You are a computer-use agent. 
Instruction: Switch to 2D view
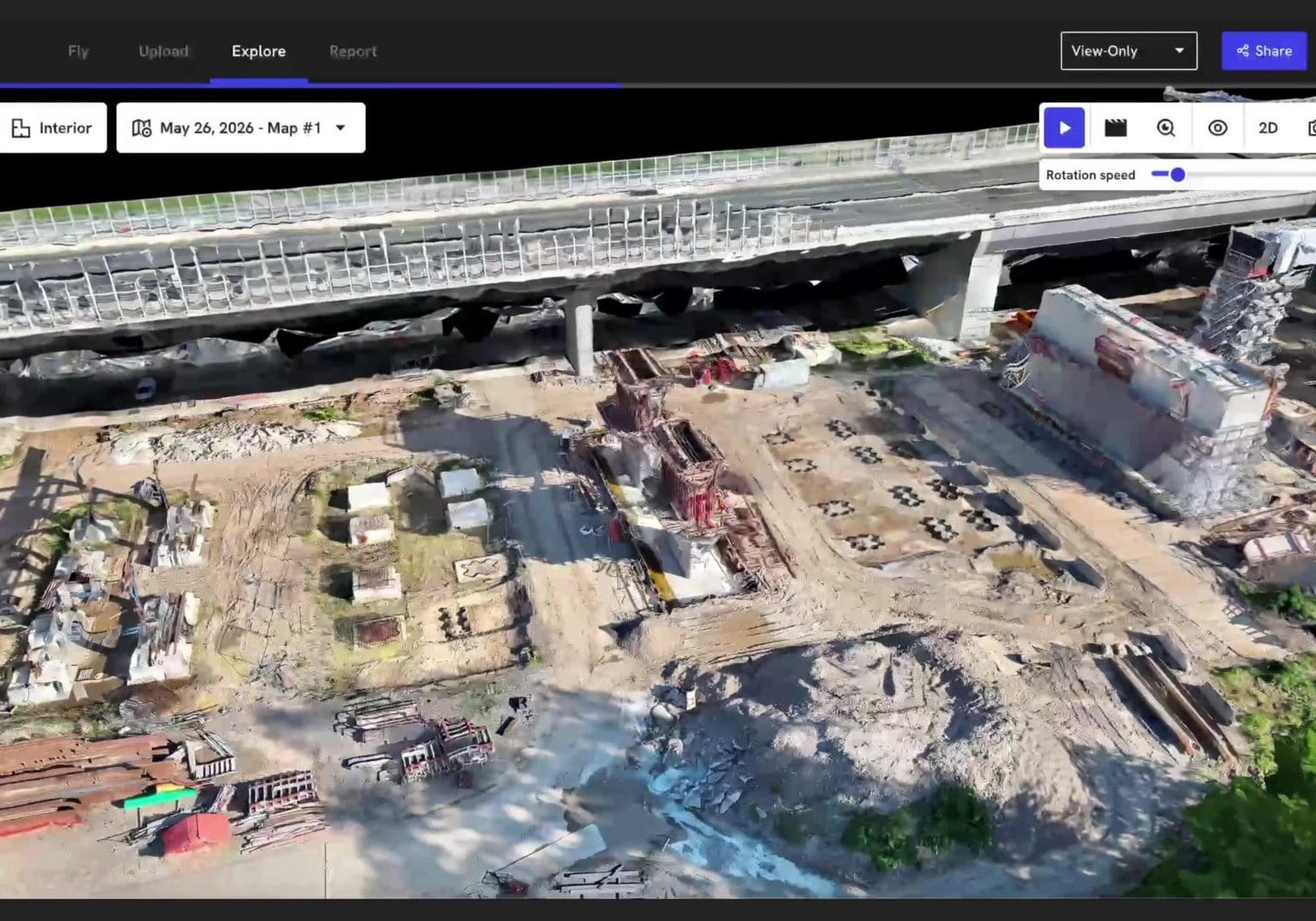[x=1267, y=128]
